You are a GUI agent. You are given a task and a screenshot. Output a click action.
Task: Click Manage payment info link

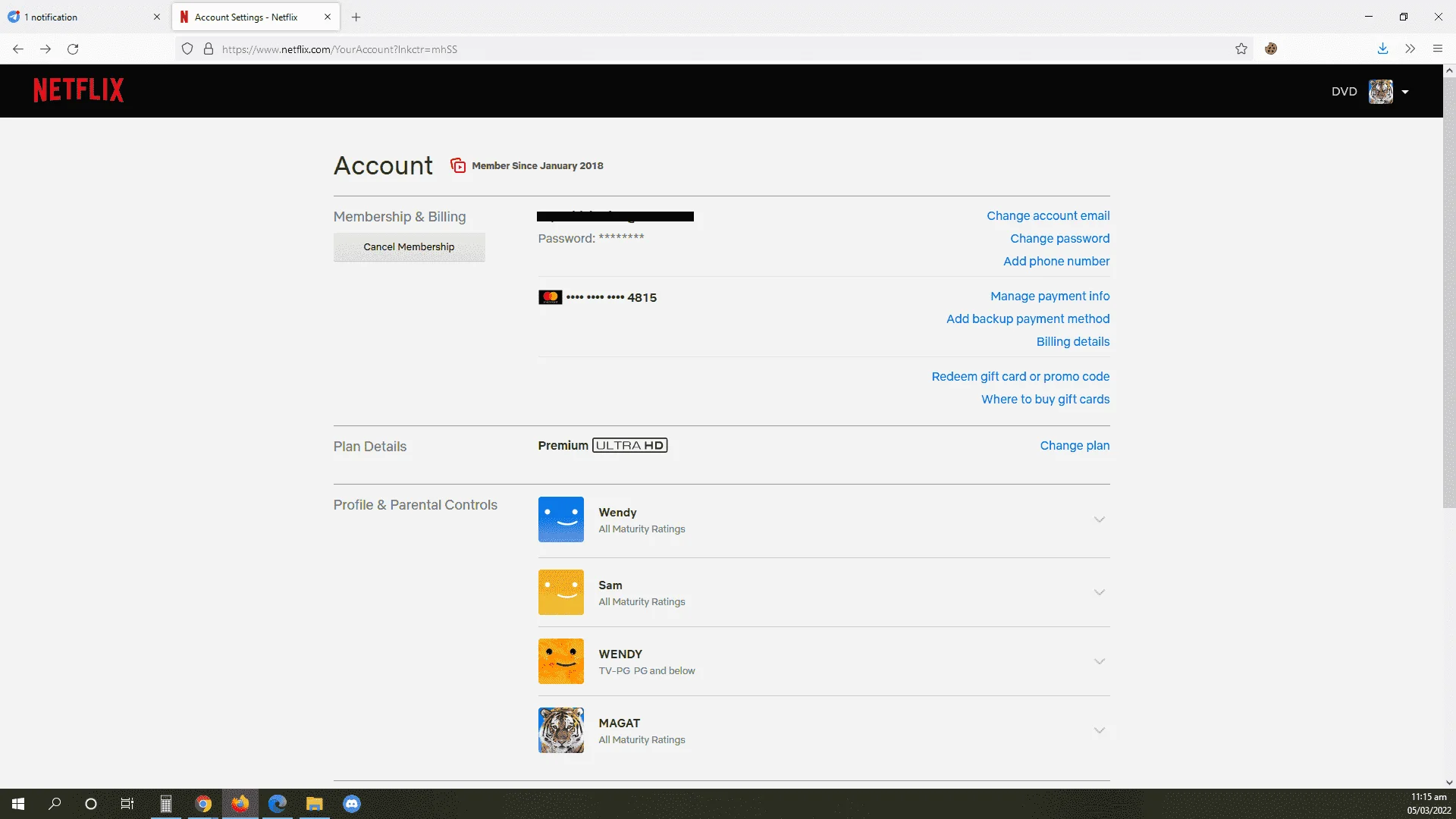1050,297
